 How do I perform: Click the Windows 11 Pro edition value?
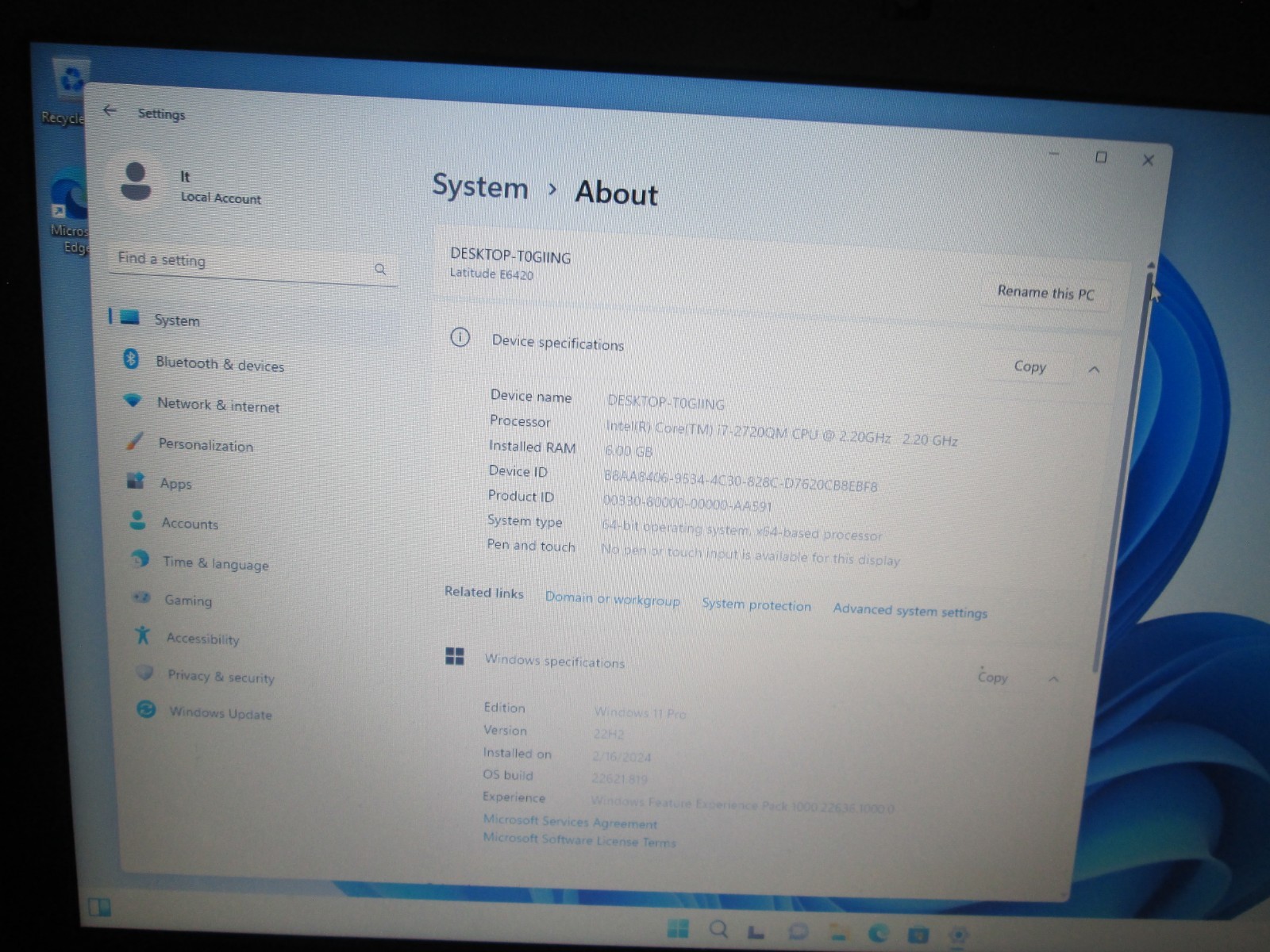pos(640,712)
